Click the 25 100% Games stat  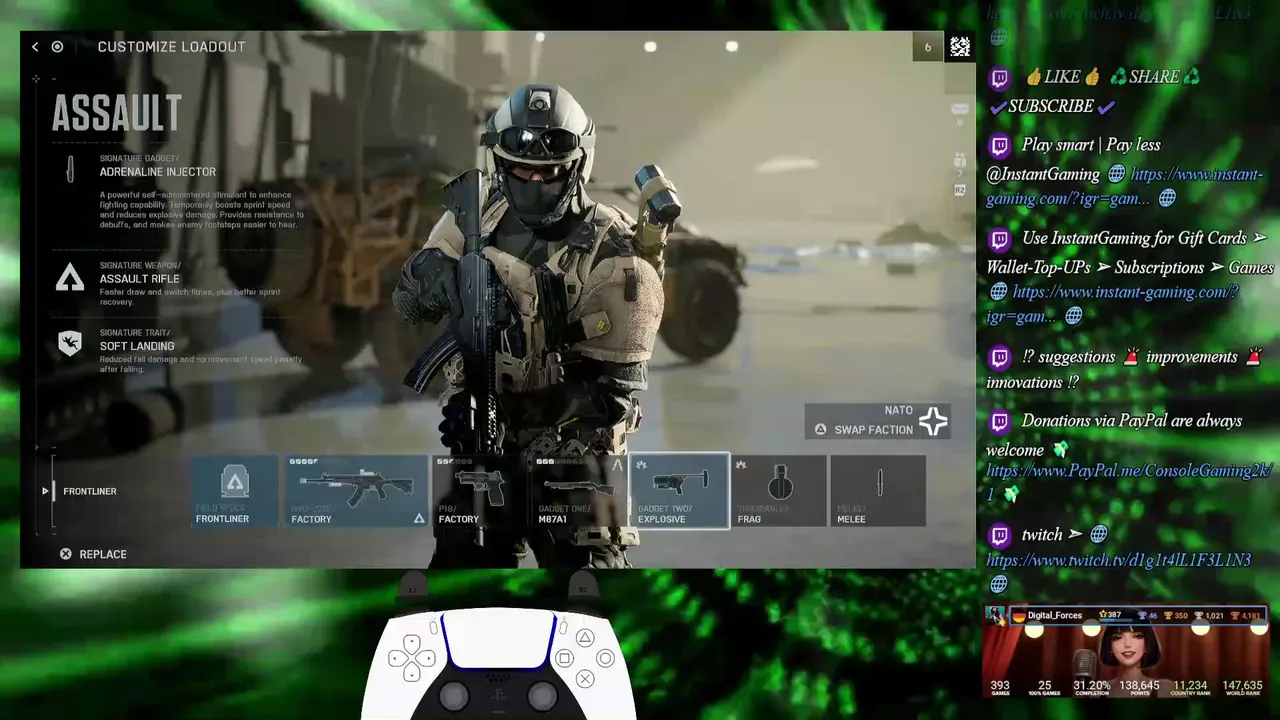pos(1044,688)
